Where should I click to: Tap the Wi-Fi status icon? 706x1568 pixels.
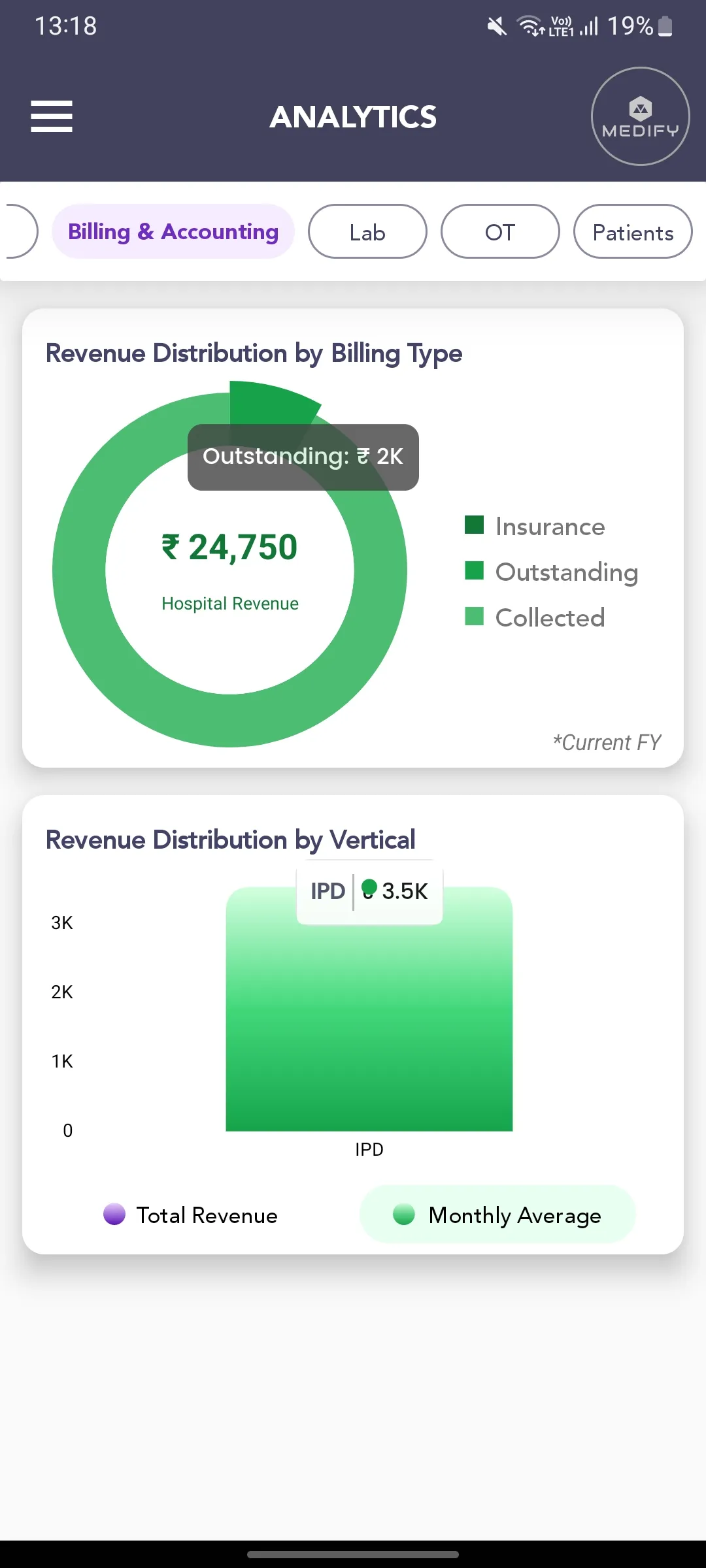click(x=529, y=27)
